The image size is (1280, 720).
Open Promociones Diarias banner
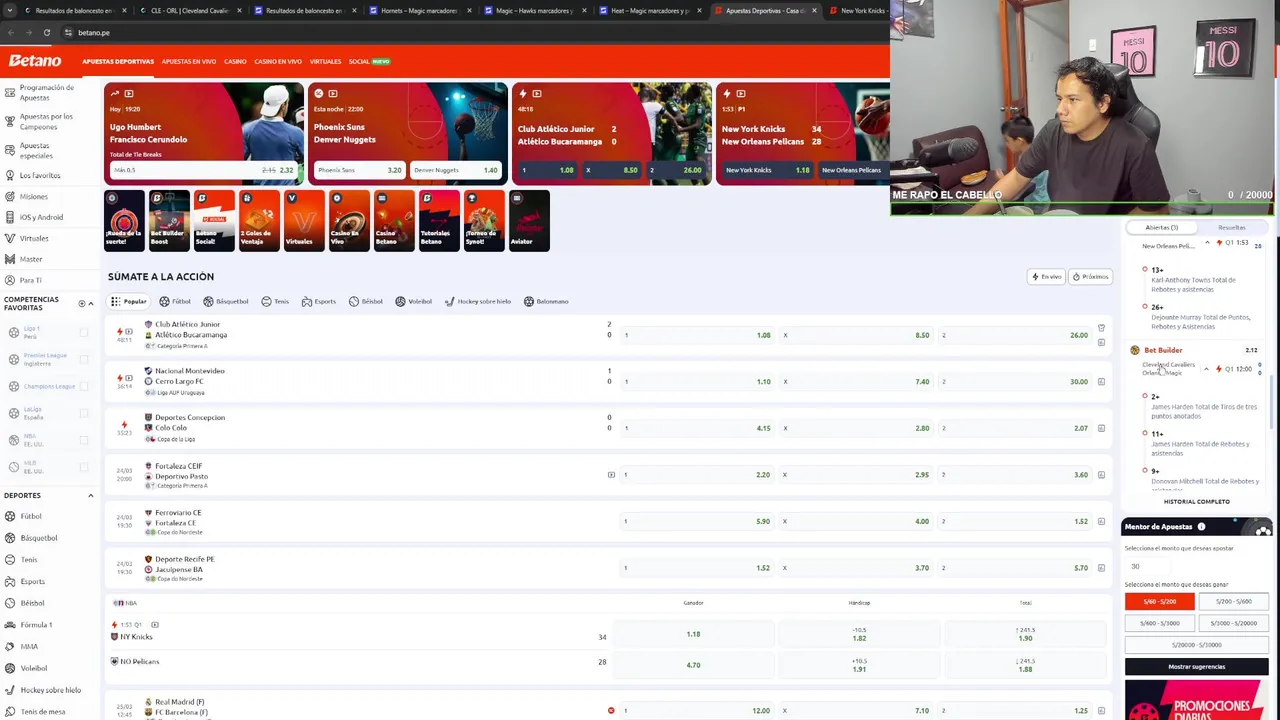pos(1197,699)
